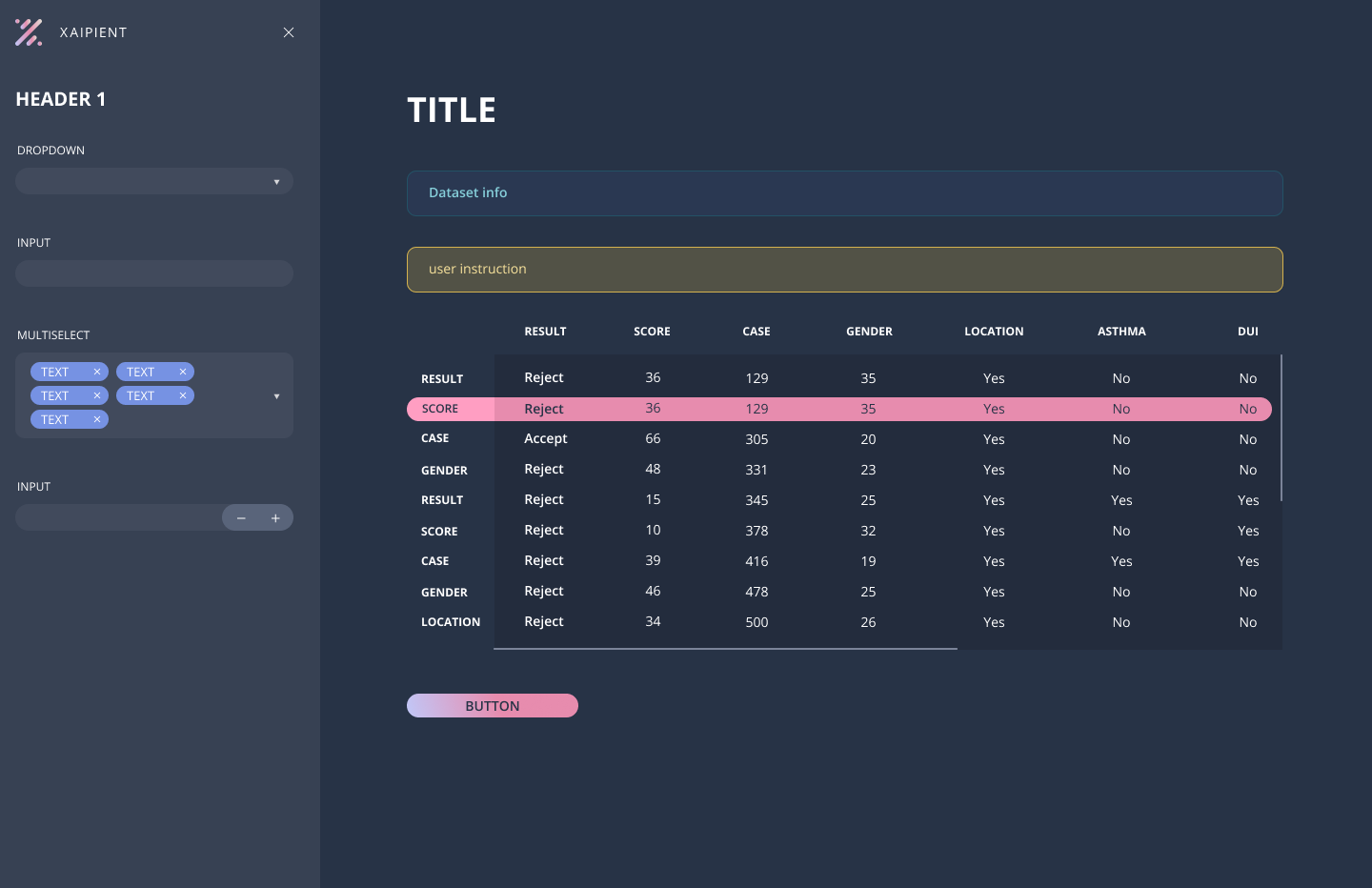The width and height of the screenshot is (1372, 888).
Task: Remove the TEXT tag in the second multiselect row
Action: pos(96,395)
